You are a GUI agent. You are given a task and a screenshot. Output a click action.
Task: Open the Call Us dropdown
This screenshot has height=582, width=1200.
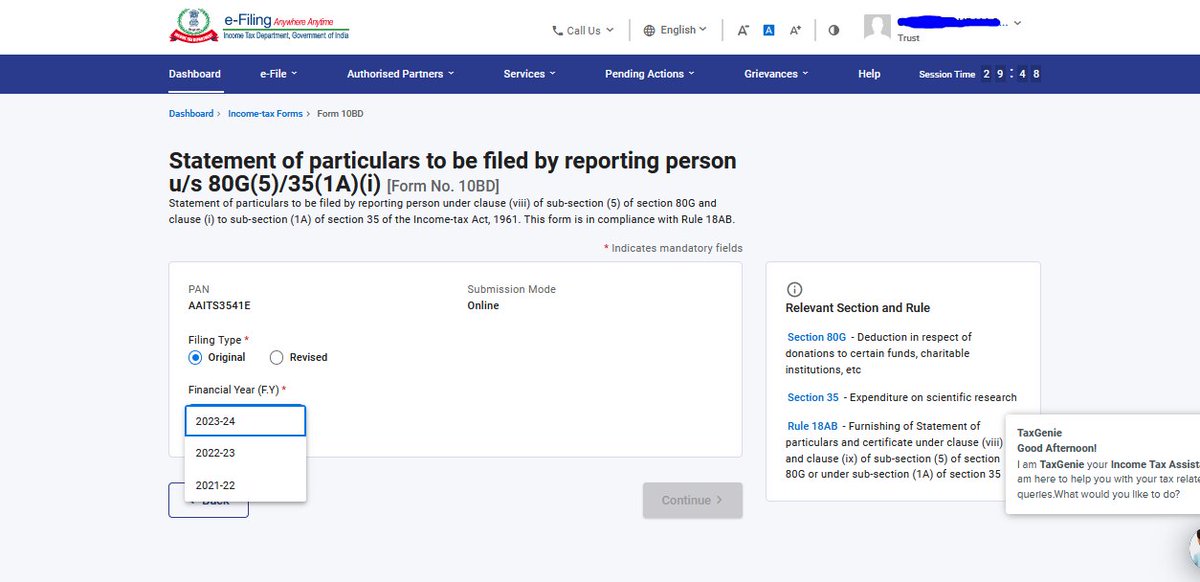pos(583,30)
